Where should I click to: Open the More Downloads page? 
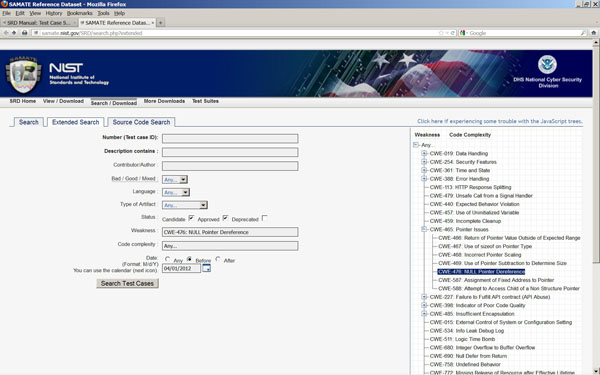(x=164, y=101)
